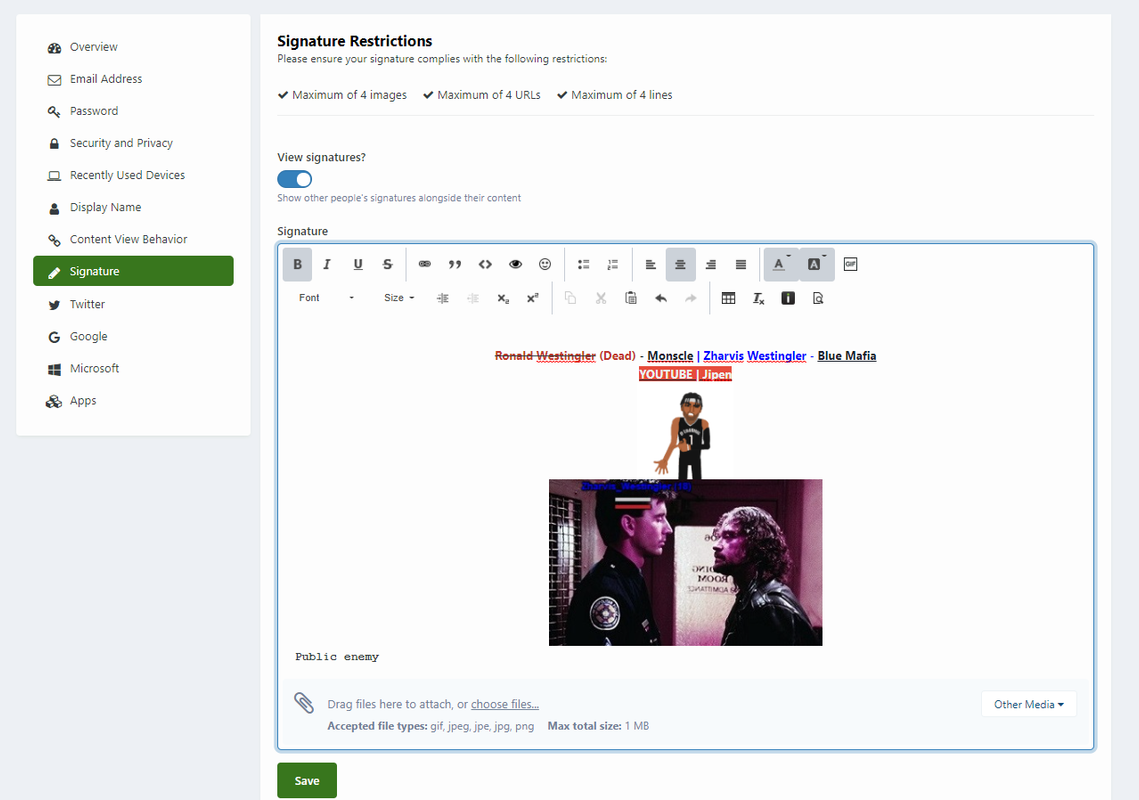Click the paperclip attachment icon
This screenshot has width=1139, height=800.
304,703
